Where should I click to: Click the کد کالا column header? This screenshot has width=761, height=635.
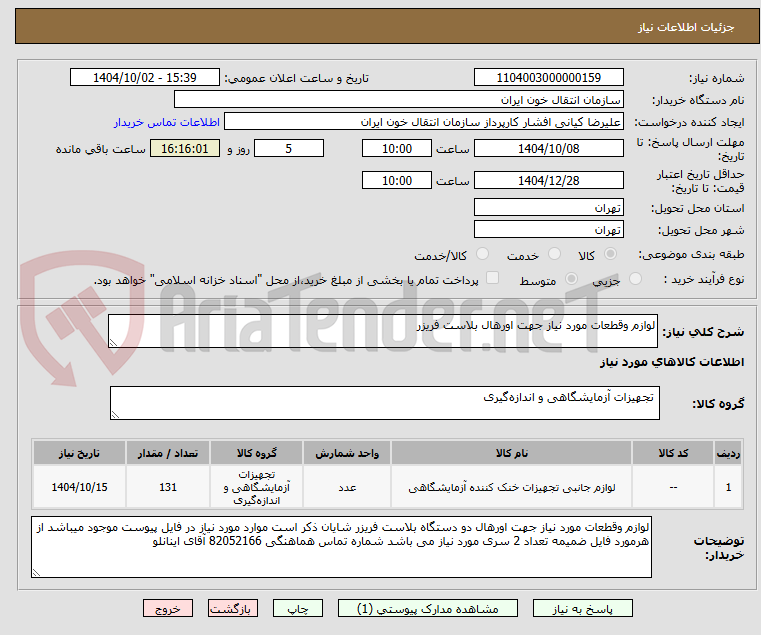pyautogui.click(x=673, y=453)
